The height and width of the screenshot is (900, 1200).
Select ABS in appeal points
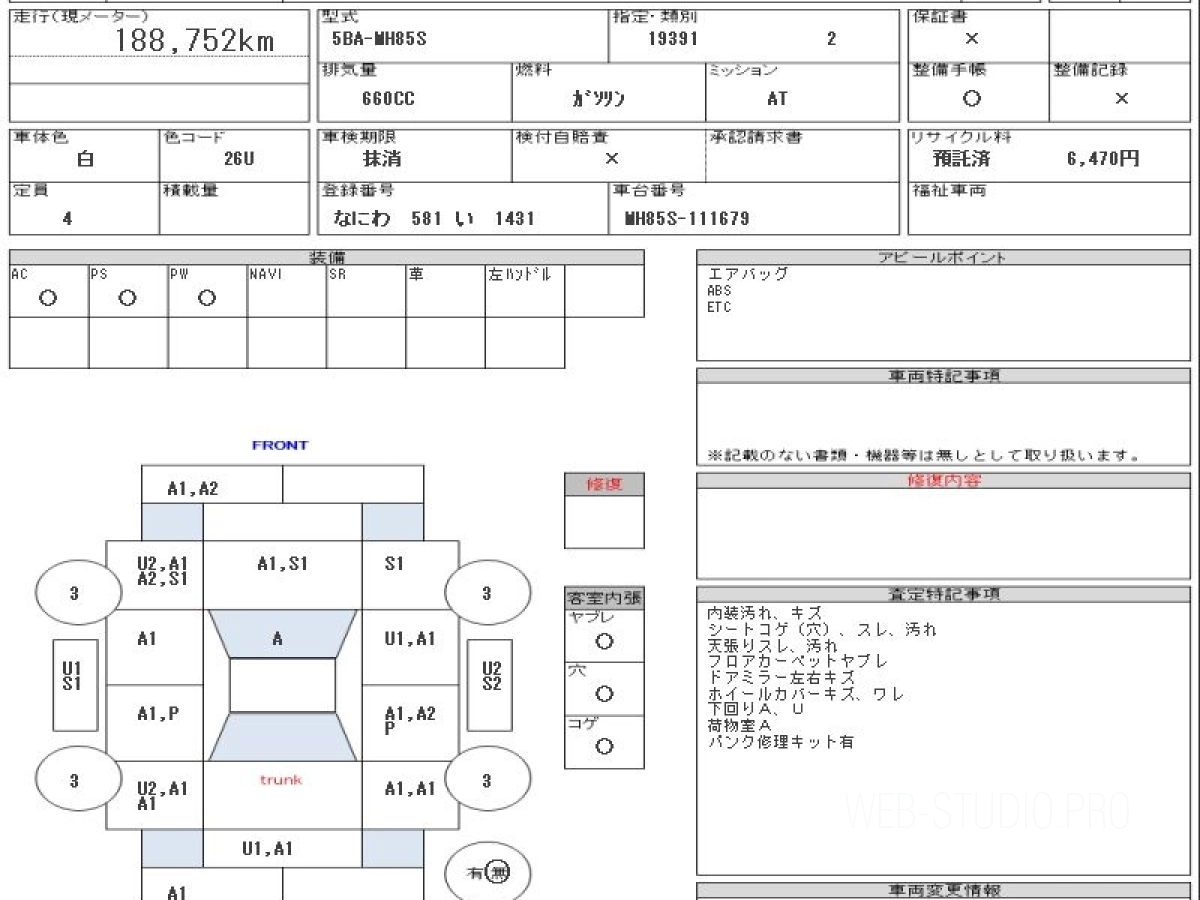pos(719,291)
